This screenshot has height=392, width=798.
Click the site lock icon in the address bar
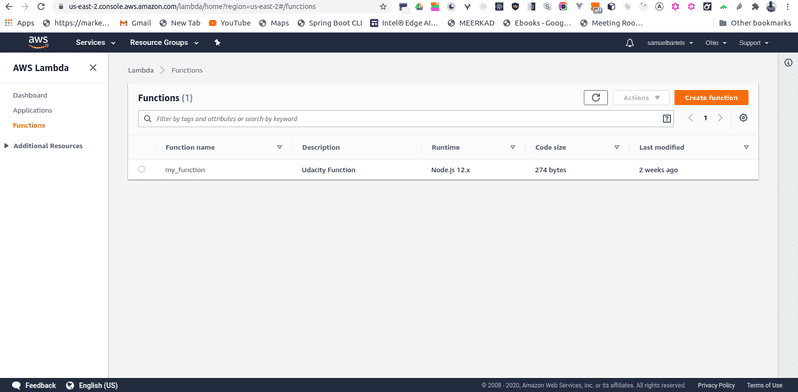click(x=60, y=7)
